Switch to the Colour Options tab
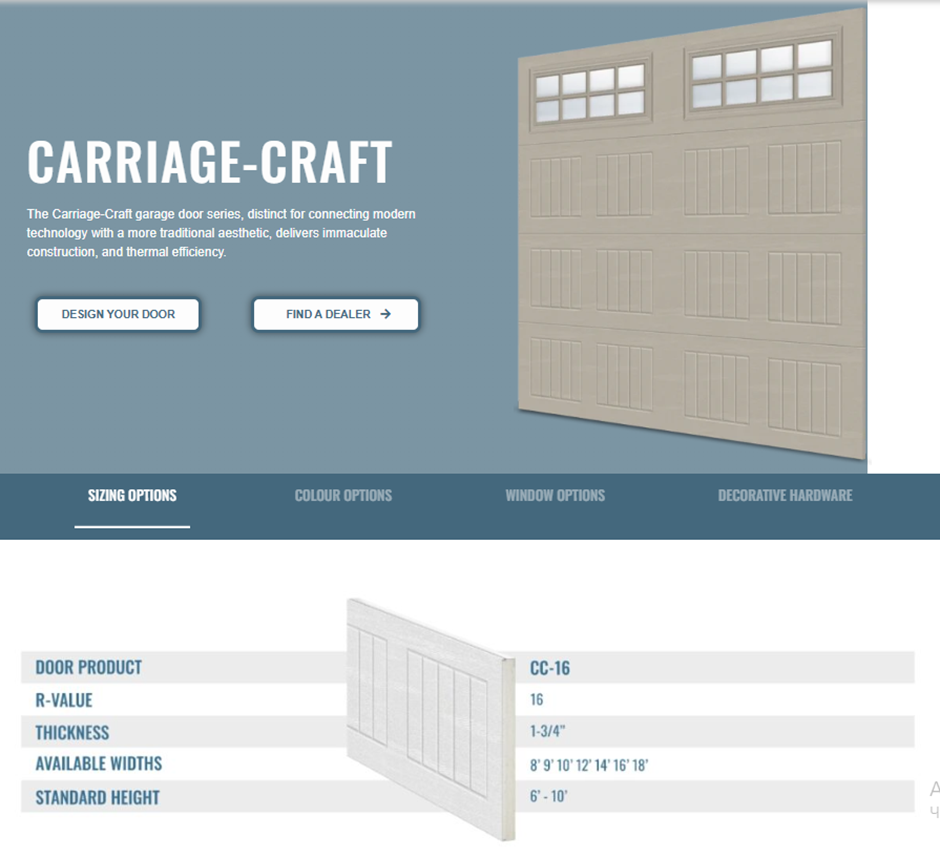The width and height of the screenshot is (940, 858). click(344, 496)
